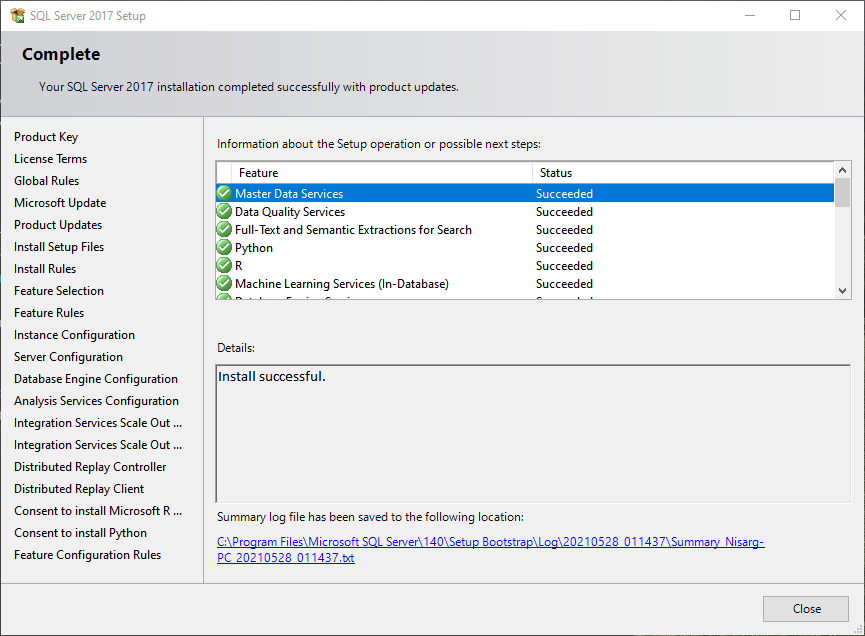Click the green check beside the R feature
This screenshot has height=636, width=865.
(x=224, y=265)
